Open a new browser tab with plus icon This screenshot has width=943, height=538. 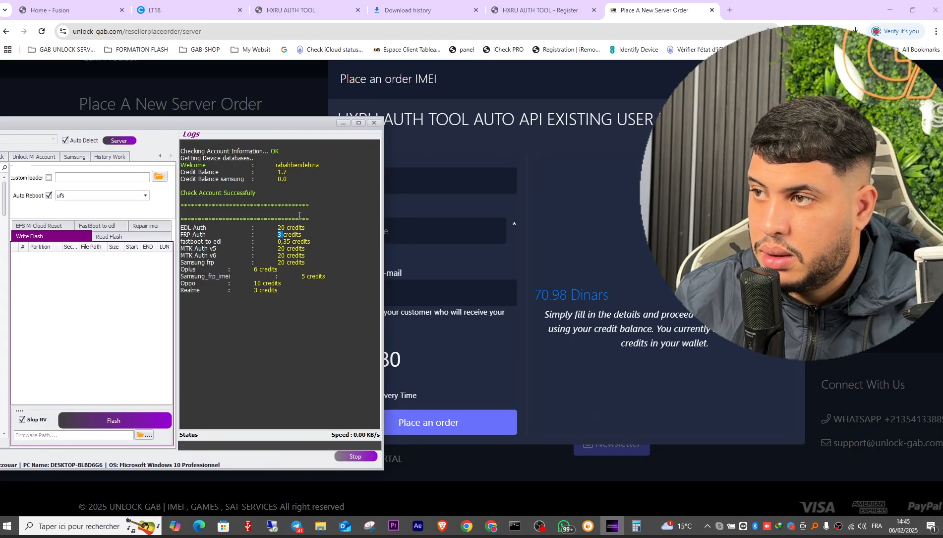[730, 10]
